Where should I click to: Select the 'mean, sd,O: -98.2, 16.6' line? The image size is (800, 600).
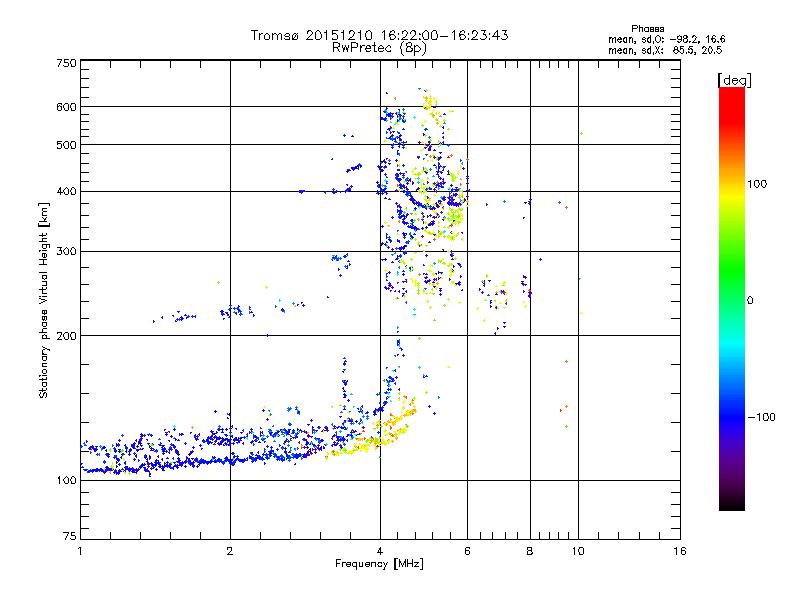666,39
